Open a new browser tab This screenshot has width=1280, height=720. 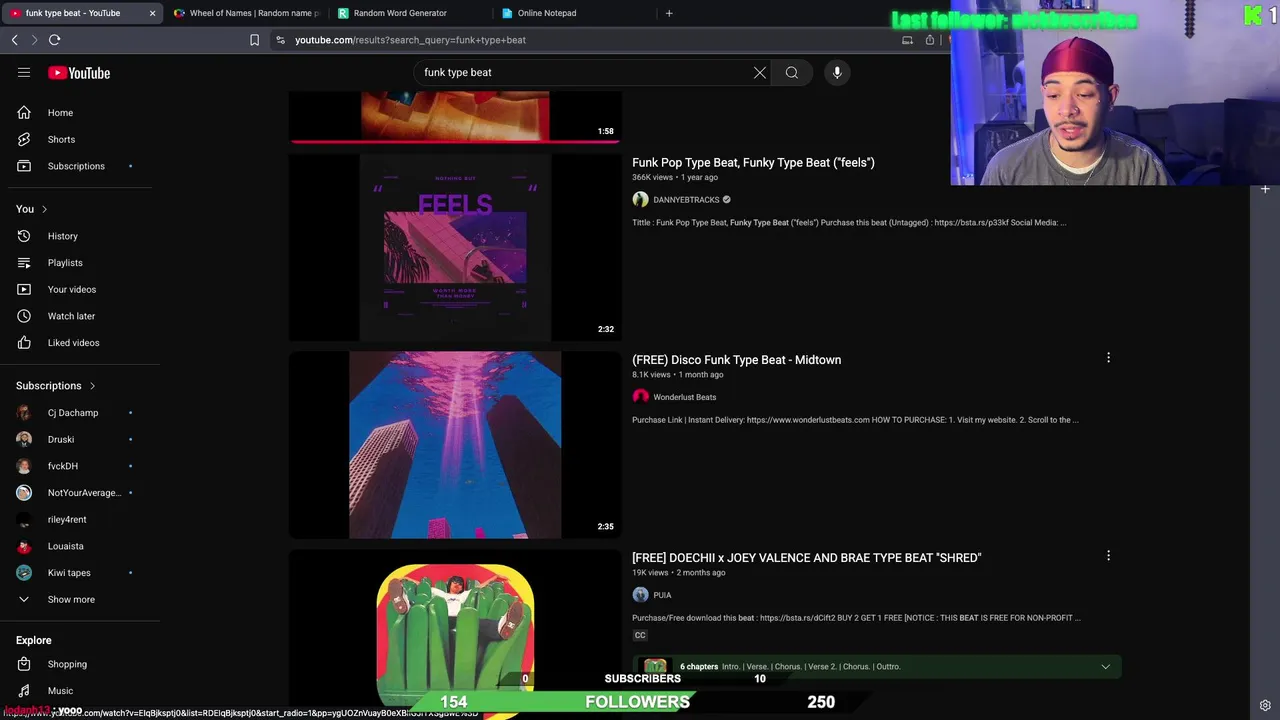(669, 13)
